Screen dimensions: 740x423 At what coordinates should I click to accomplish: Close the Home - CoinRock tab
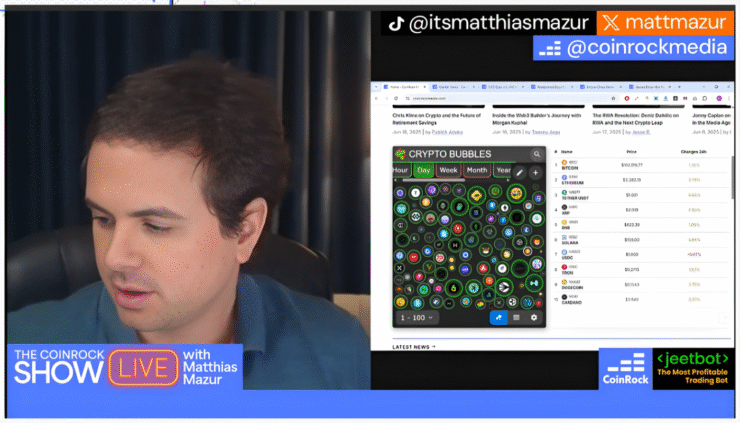pos(425,87)
